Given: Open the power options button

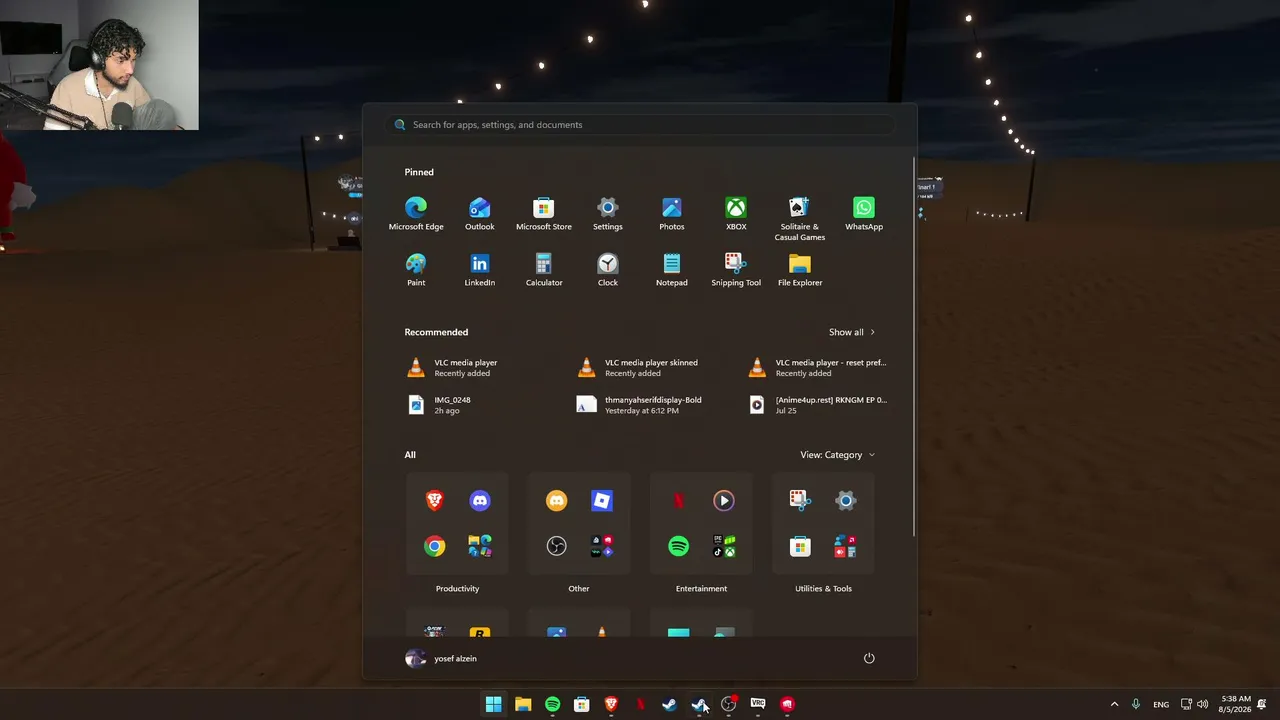Looking at the screenshot, I should point(869,658).
